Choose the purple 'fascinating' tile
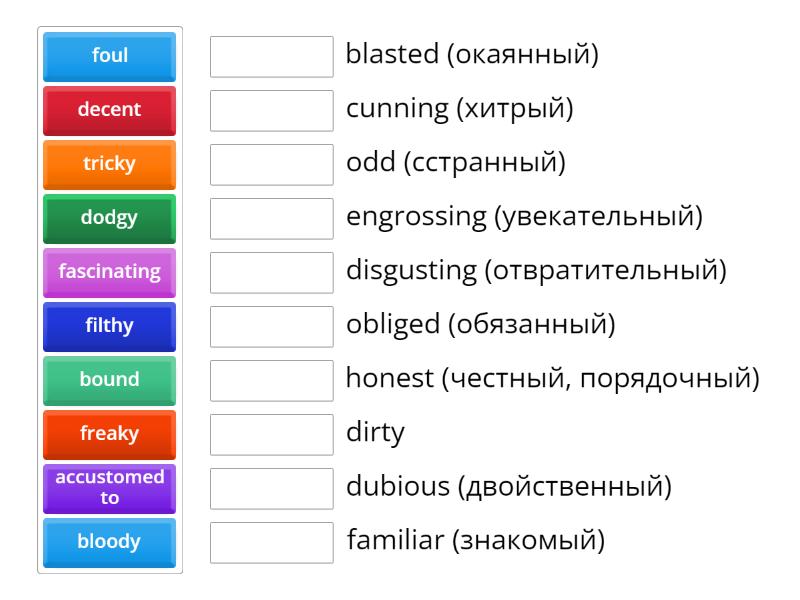 tap(108, 273)
